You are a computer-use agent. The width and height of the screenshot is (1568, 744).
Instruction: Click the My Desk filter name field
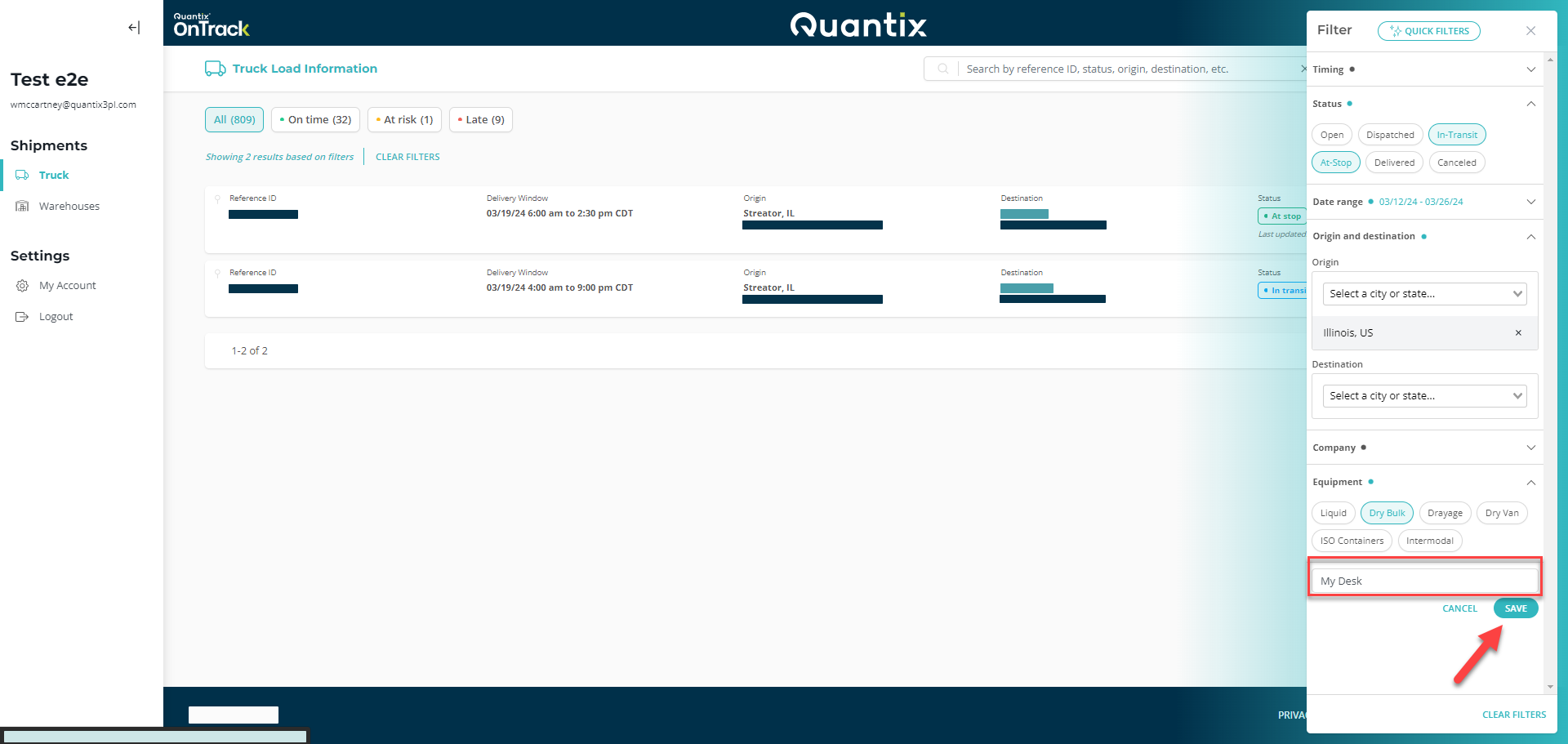click(1424, 581)
